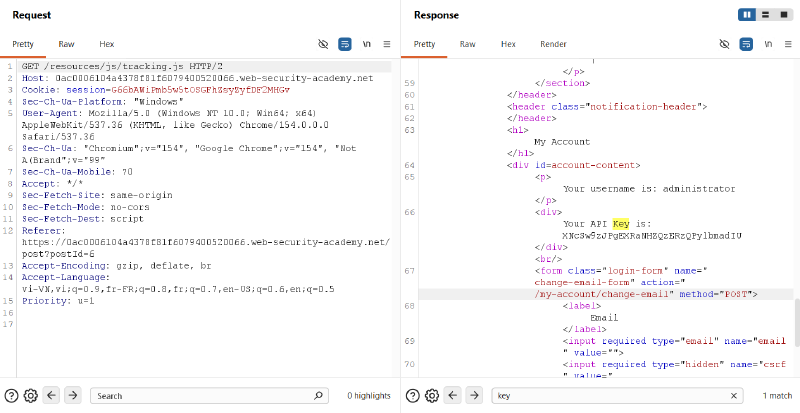
Task: Select side-by-side split layout icon
Action: point(747,15)
